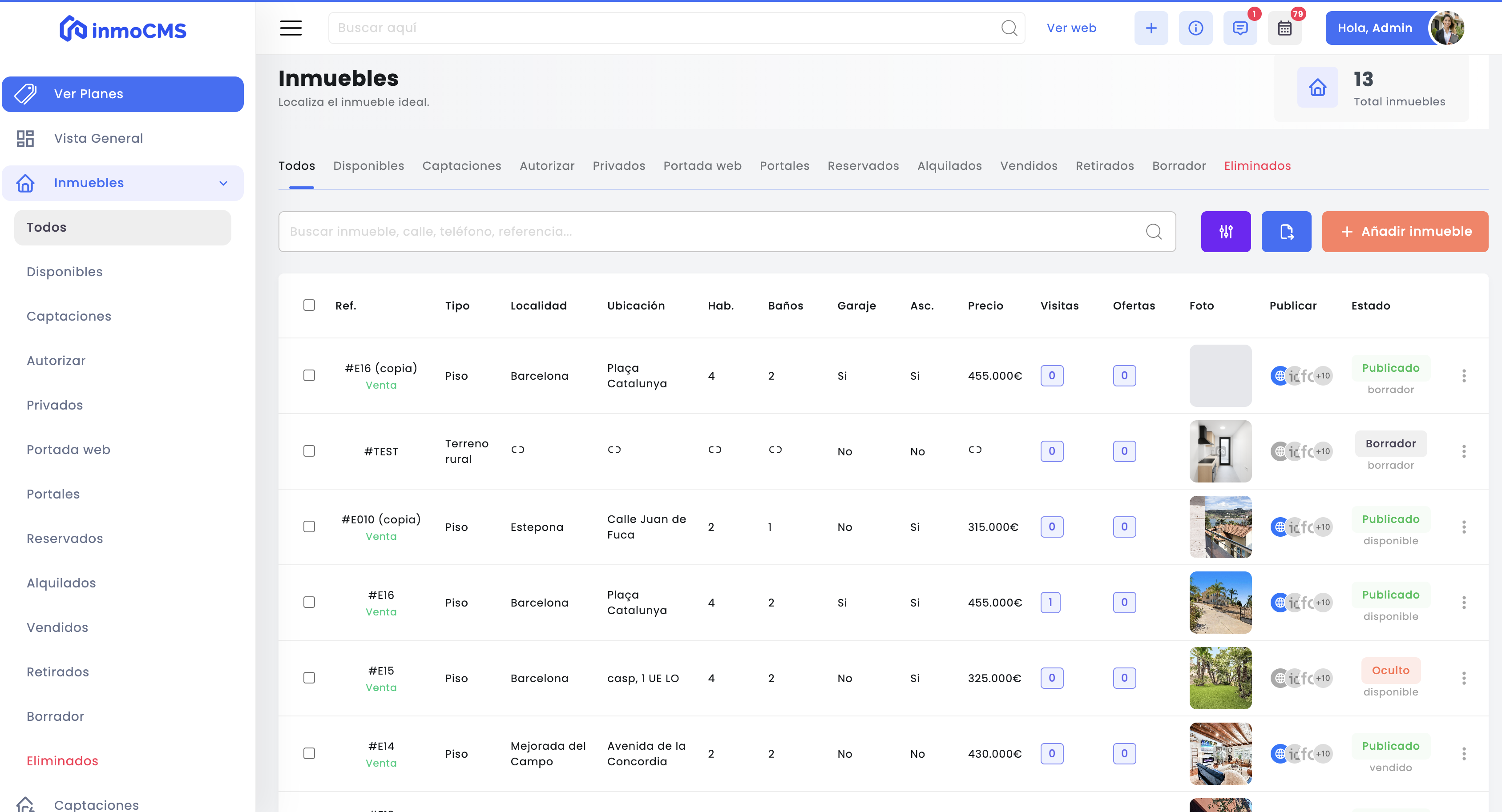Click the Ver Planes button

pos(122,94)
